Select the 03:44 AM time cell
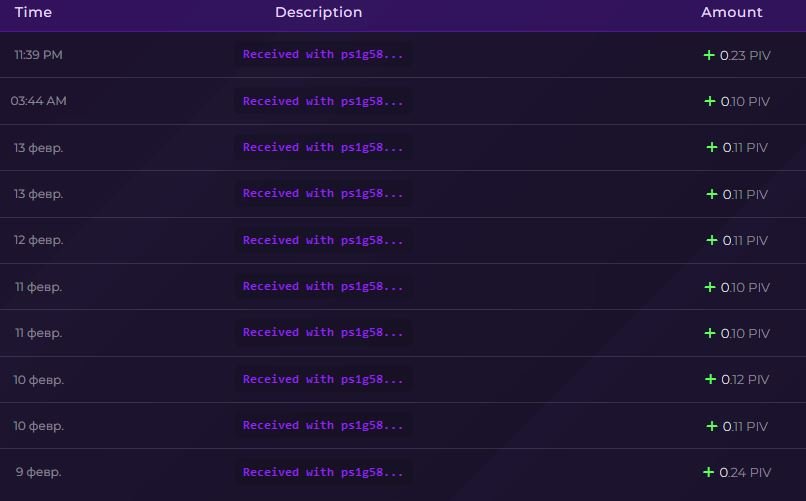 pos(39,101)
